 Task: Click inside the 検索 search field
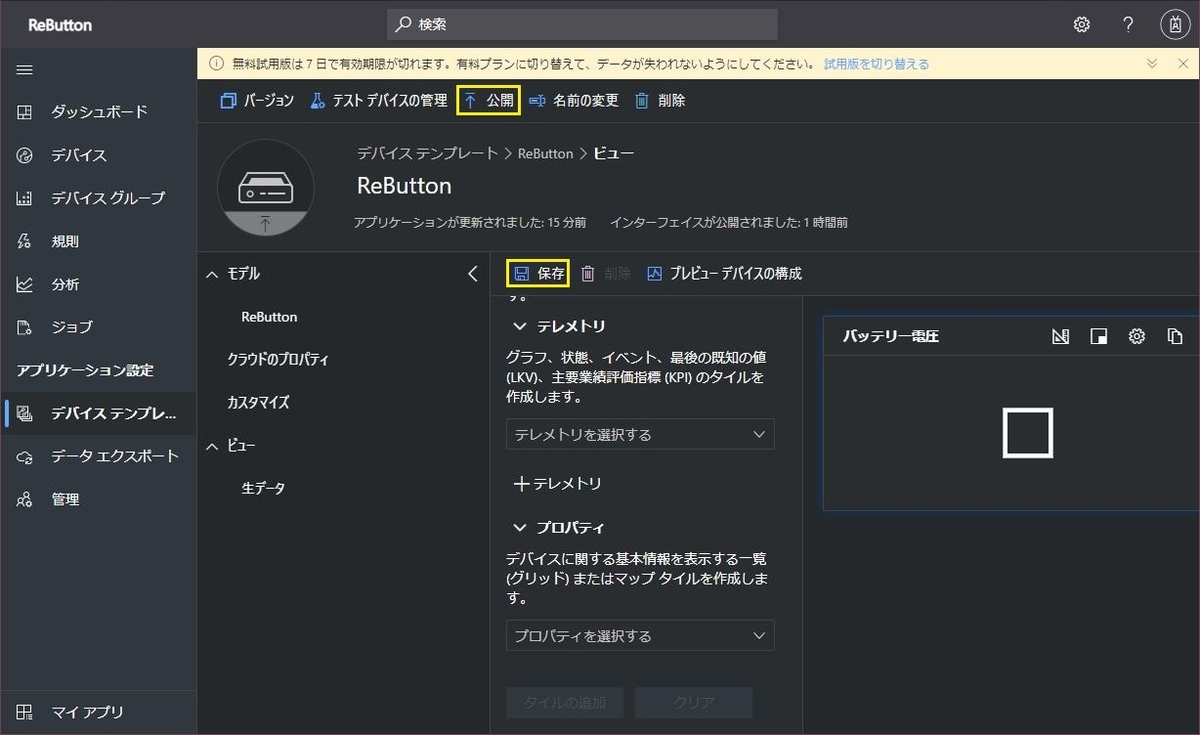coord(580,24)
